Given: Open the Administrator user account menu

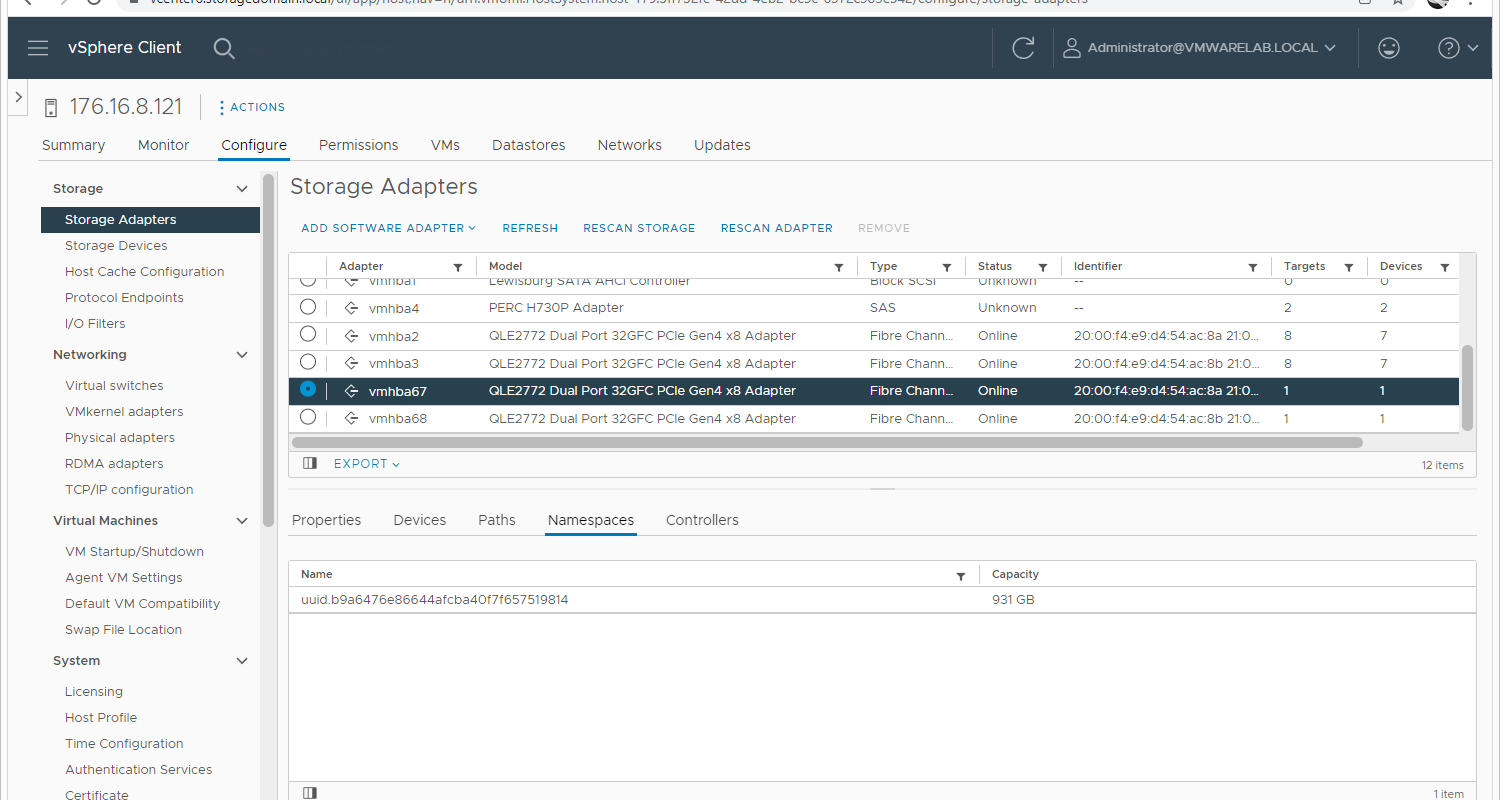Looking at the screenshot, I should pos(1199,48).
